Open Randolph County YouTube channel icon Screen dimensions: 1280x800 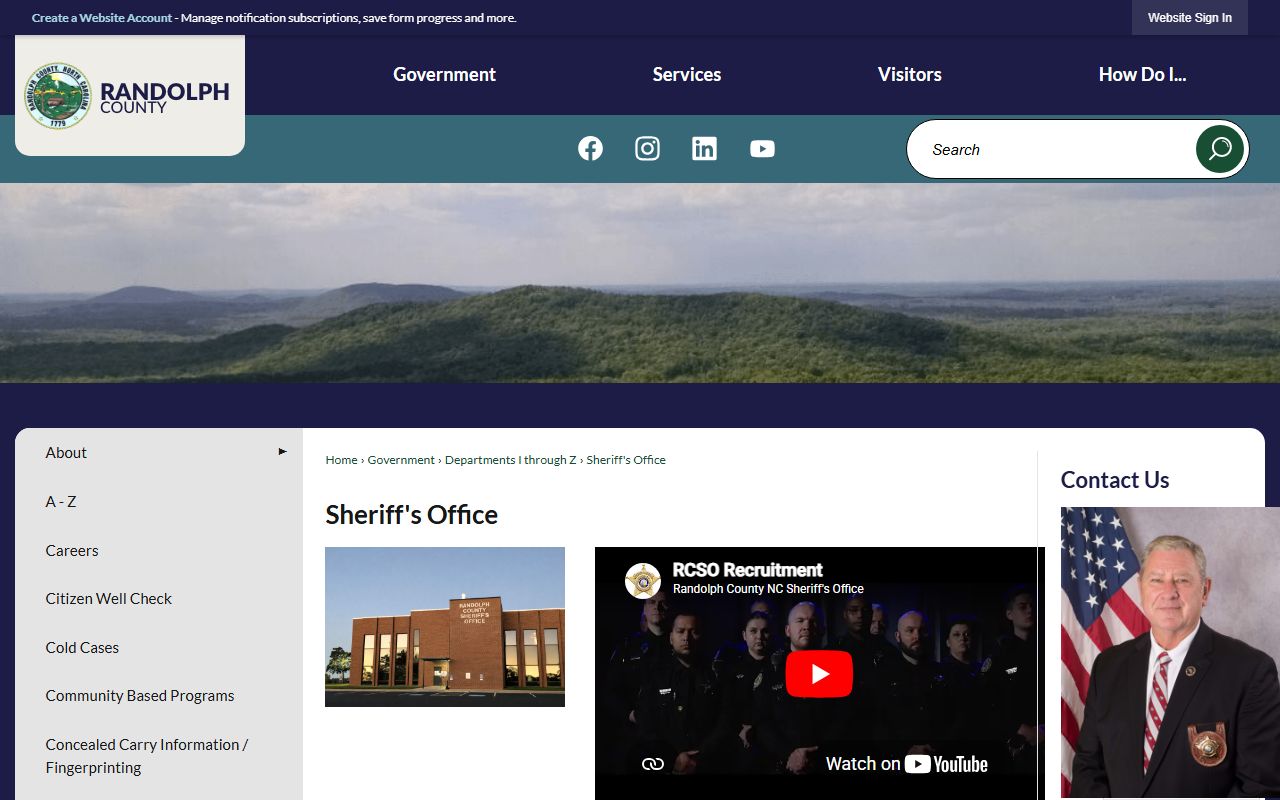click(762, 149)
